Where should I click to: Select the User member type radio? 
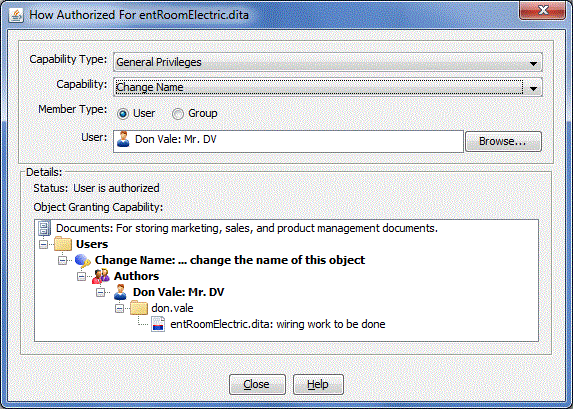pyautogui.click(x=123, y=114)
